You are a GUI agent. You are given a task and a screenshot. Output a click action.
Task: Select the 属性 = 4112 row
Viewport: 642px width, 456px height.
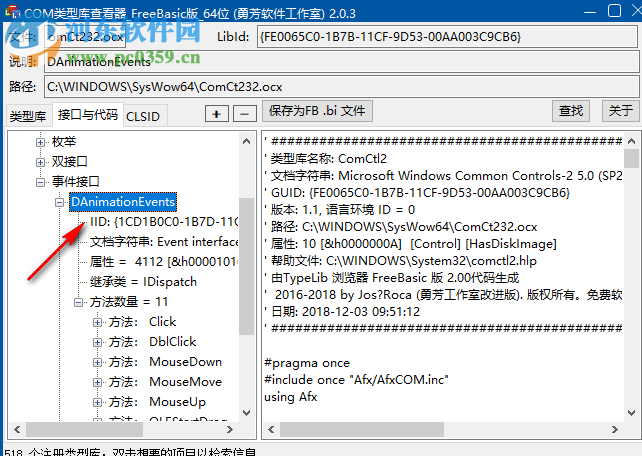click(x=164, y=262)
